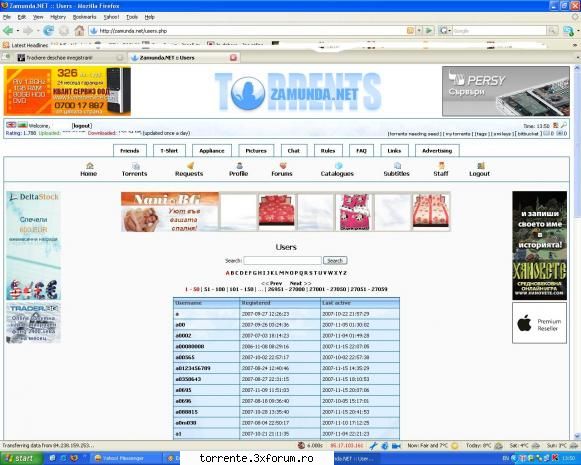
Task: Open the View menu
Action: (38, 17)
